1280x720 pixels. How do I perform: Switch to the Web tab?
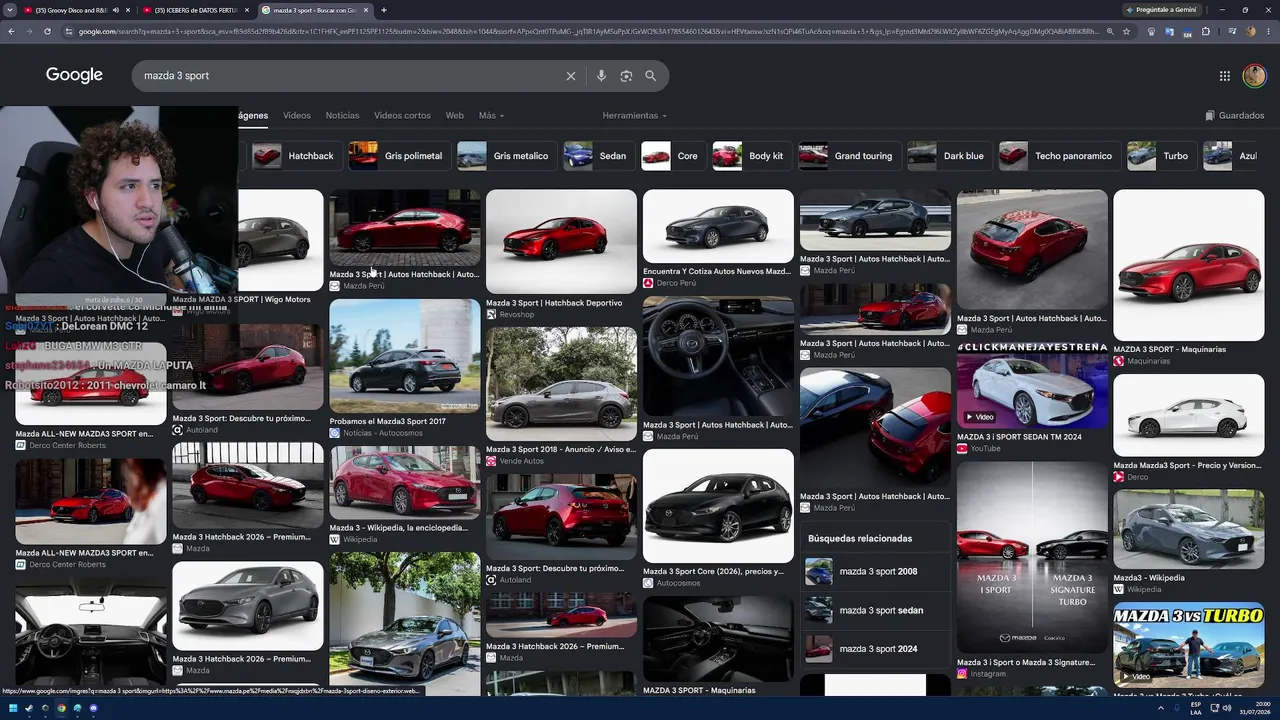pyautogui.click(x=454, y=116)
